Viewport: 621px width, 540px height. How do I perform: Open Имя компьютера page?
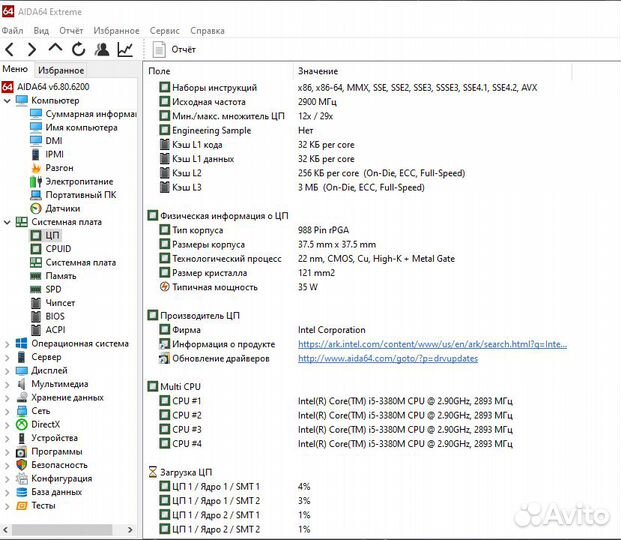coord(74,128)
